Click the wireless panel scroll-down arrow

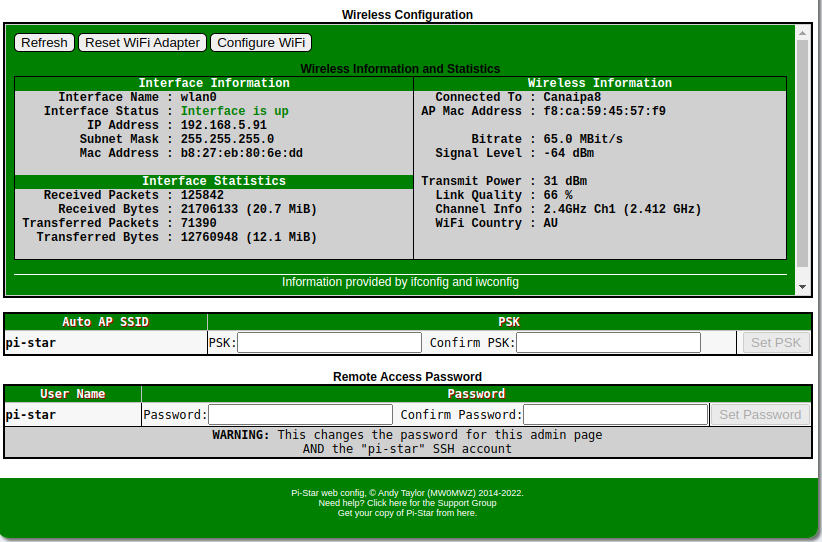[802, 287]
